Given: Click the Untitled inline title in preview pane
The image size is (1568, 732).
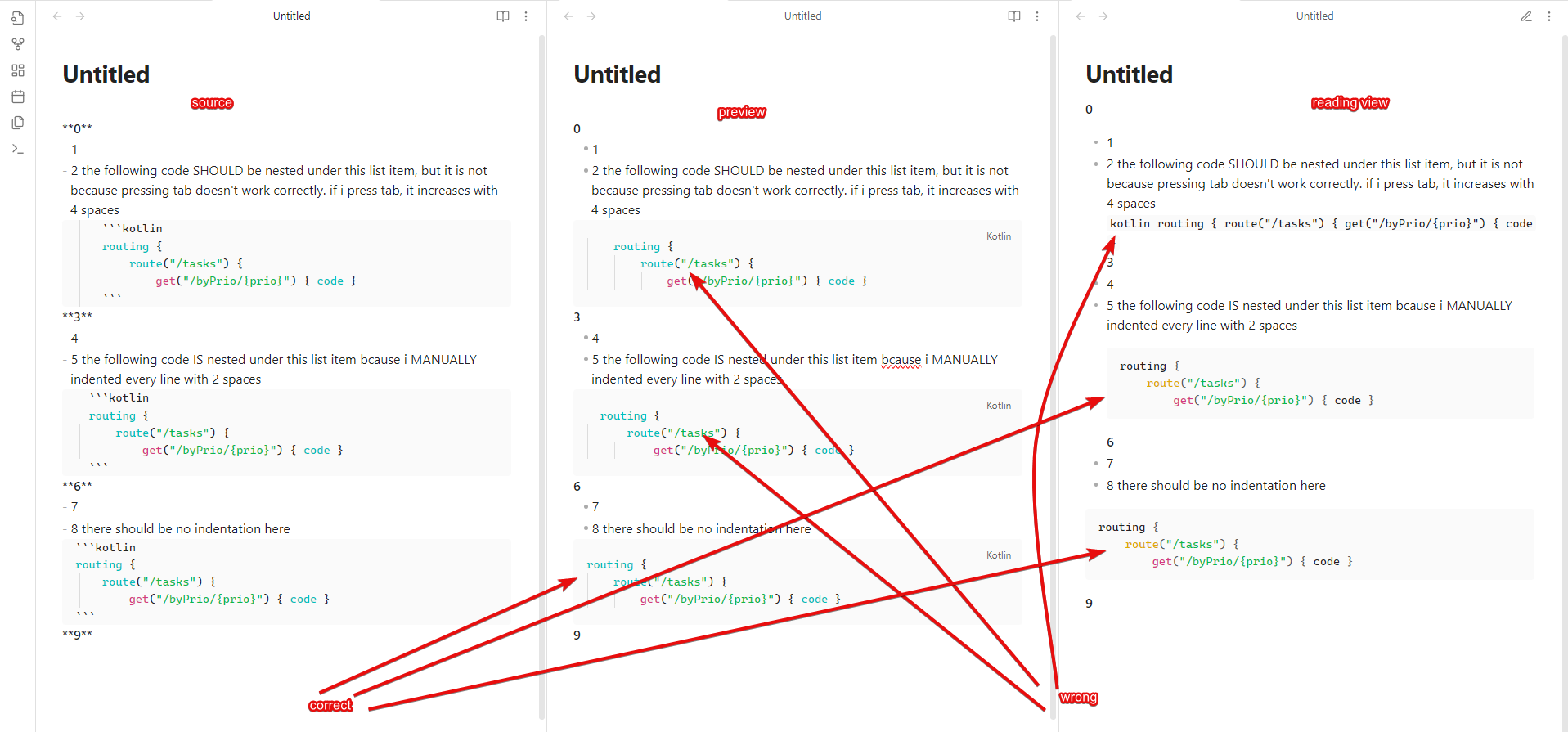Looking at the screenshot, I should click(618, 74).
